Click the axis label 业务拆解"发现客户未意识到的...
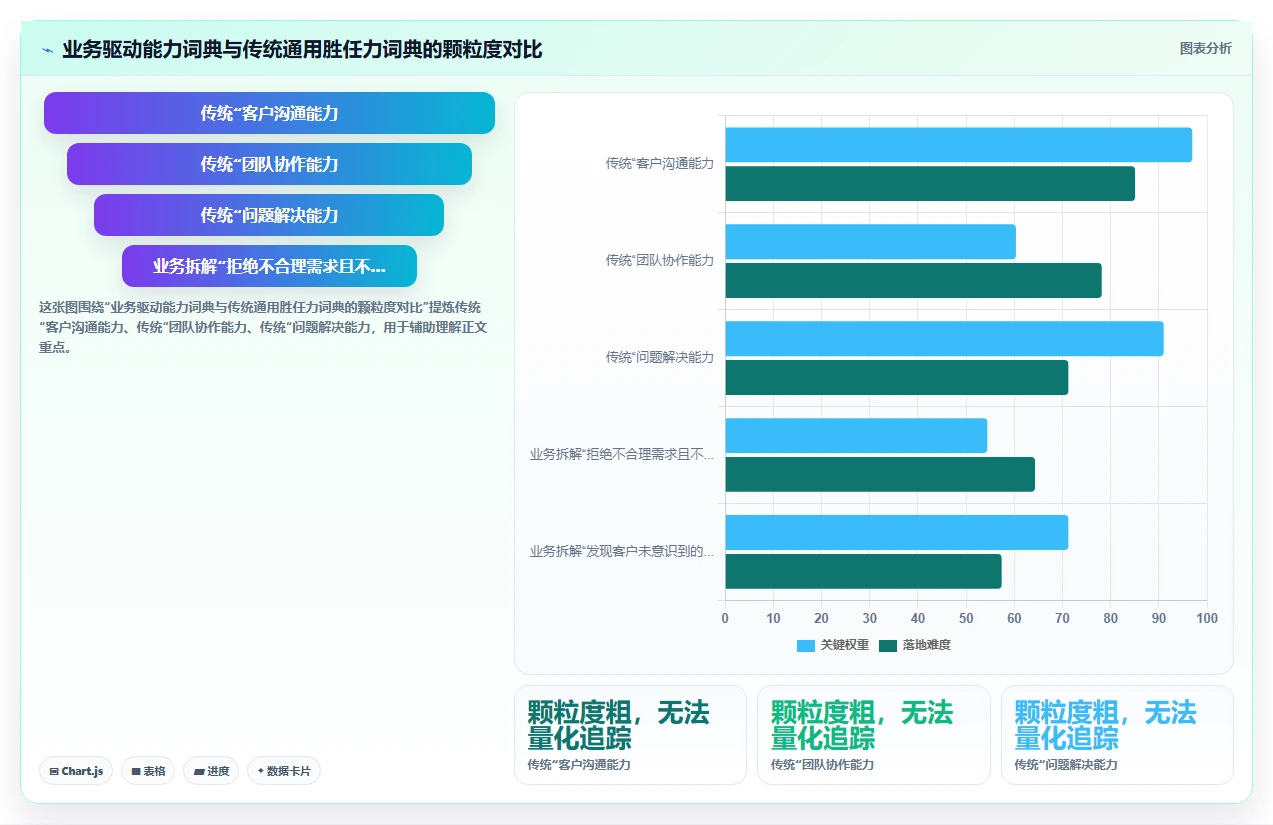 (x=622, y=551)
